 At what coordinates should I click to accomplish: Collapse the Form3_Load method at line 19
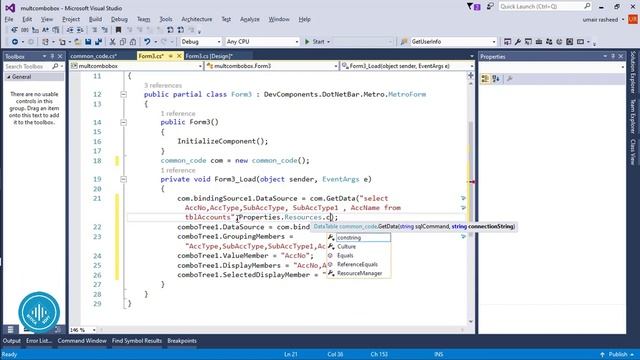click(x=123, y=179)
